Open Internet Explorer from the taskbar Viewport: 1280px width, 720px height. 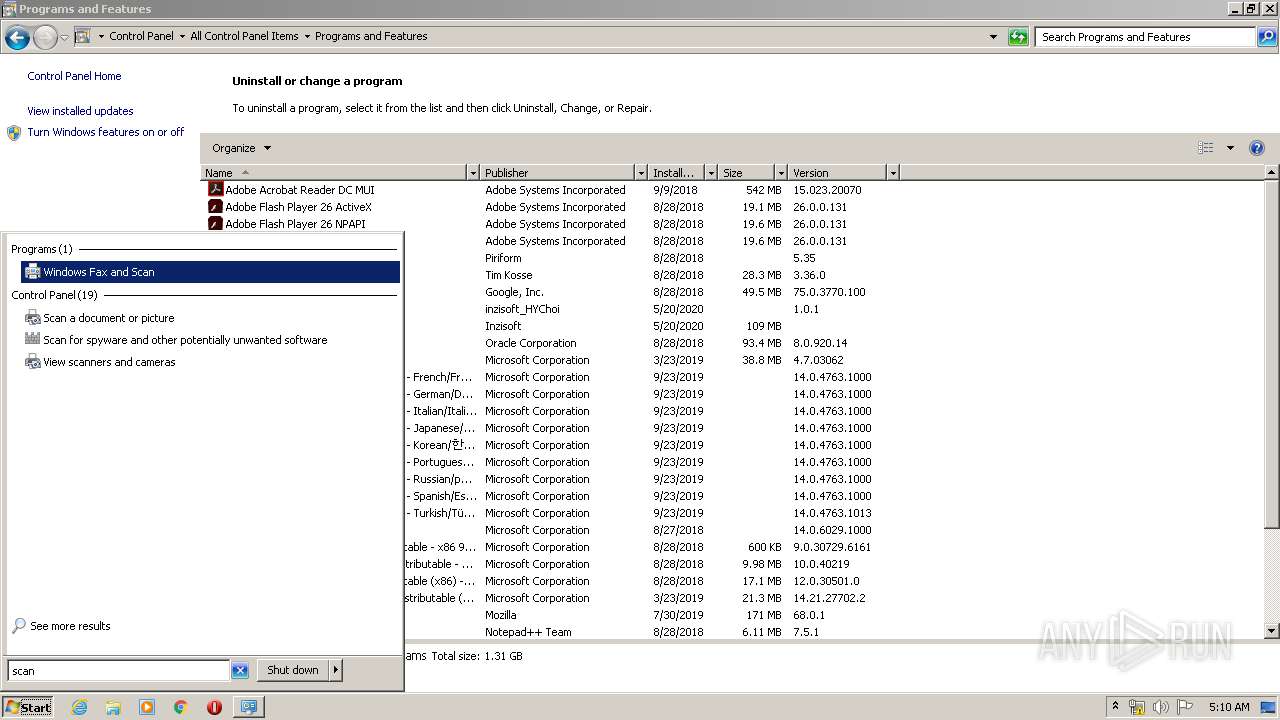click(79, 707)
